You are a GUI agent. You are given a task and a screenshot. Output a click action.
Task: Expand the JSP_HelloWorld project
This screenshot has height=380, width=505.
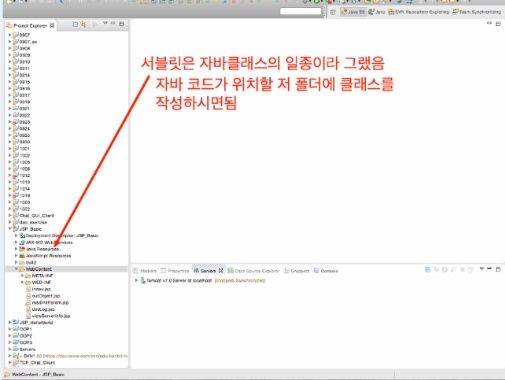(x=10, y=322)
